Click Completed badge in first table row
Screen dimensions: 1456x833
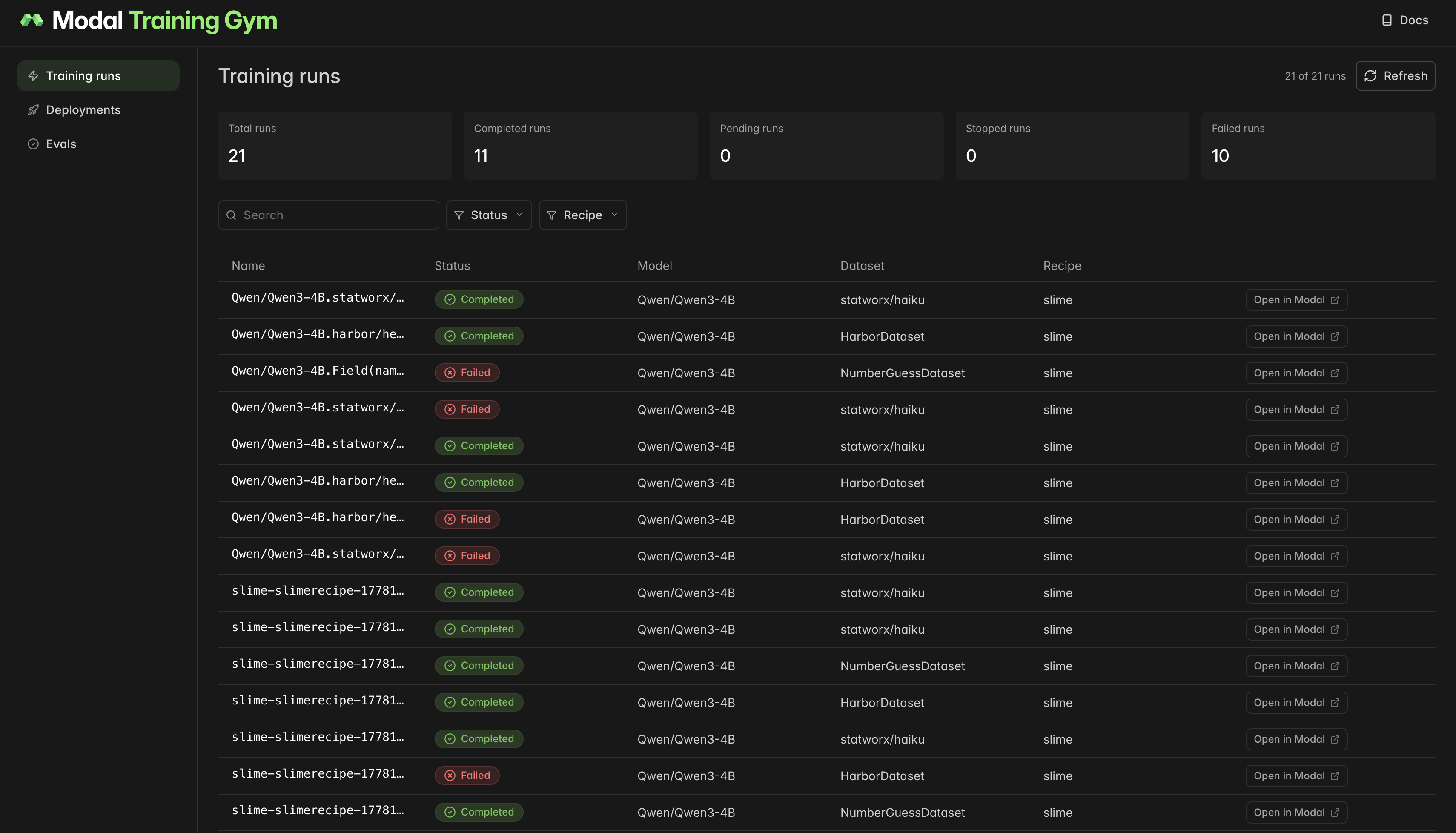point(479,299)
